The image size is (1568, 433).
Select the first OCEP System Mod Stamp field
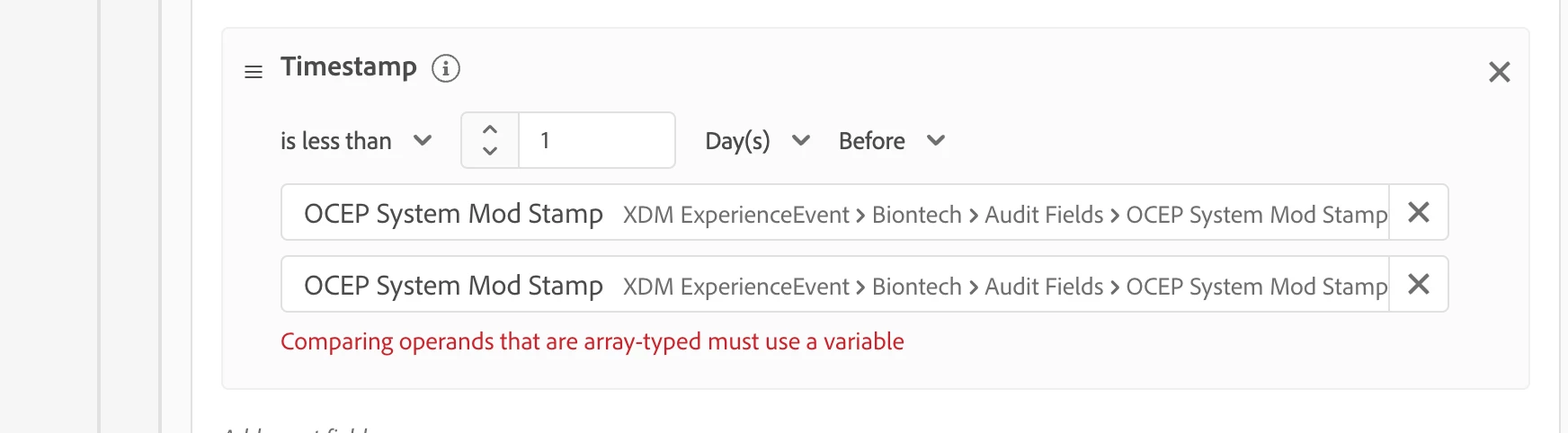point(453,214)
